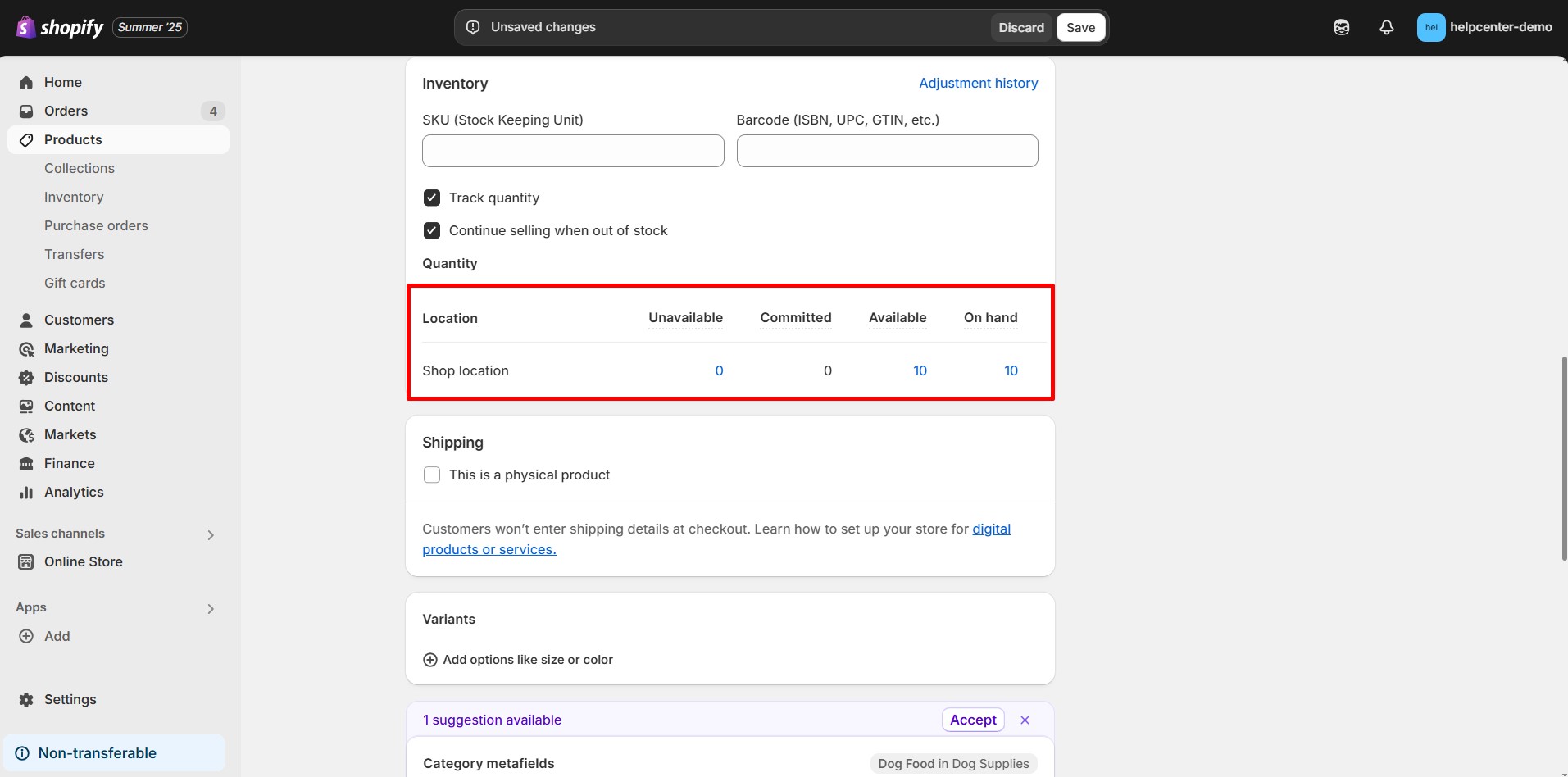Open Purchase orders from sidebar

[x=96, y=225]
